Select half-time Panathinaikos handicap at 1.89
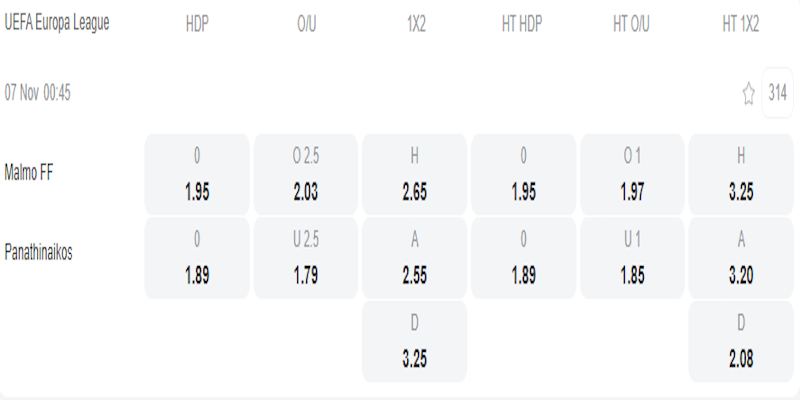 point(523,257)
